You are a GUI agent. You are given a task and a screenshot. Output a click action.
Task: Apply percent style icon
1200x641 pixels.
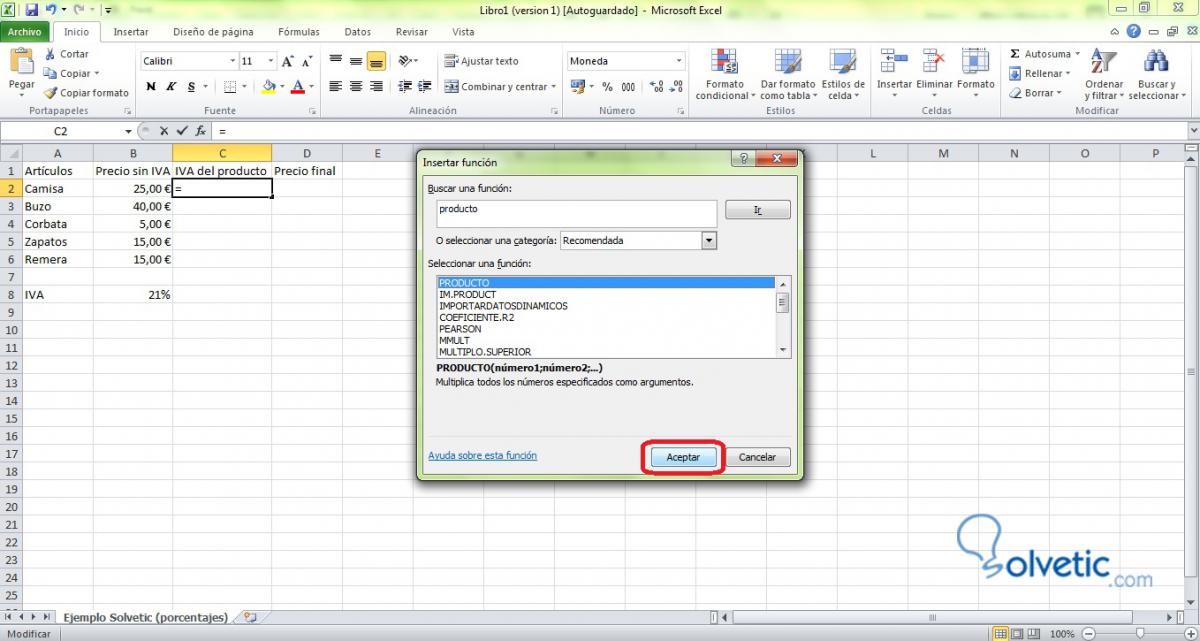(607, 87)
